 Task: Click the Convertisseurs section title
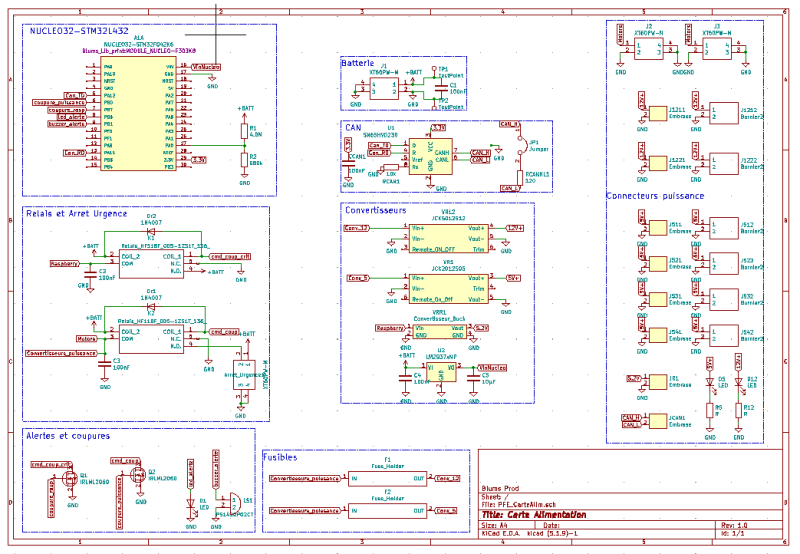[x=376, y=210]
